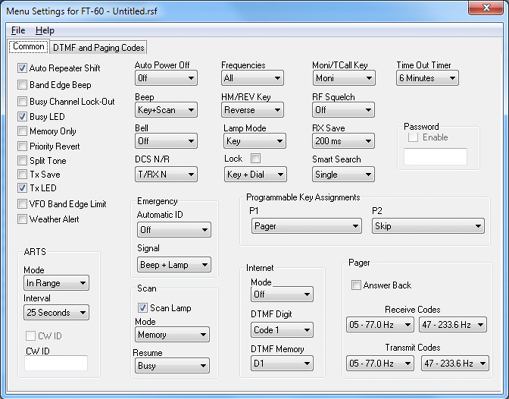Expand the DCS N/R dropdown
The height and width of the screenshot is (399, 509).
(x=166, y=174)
